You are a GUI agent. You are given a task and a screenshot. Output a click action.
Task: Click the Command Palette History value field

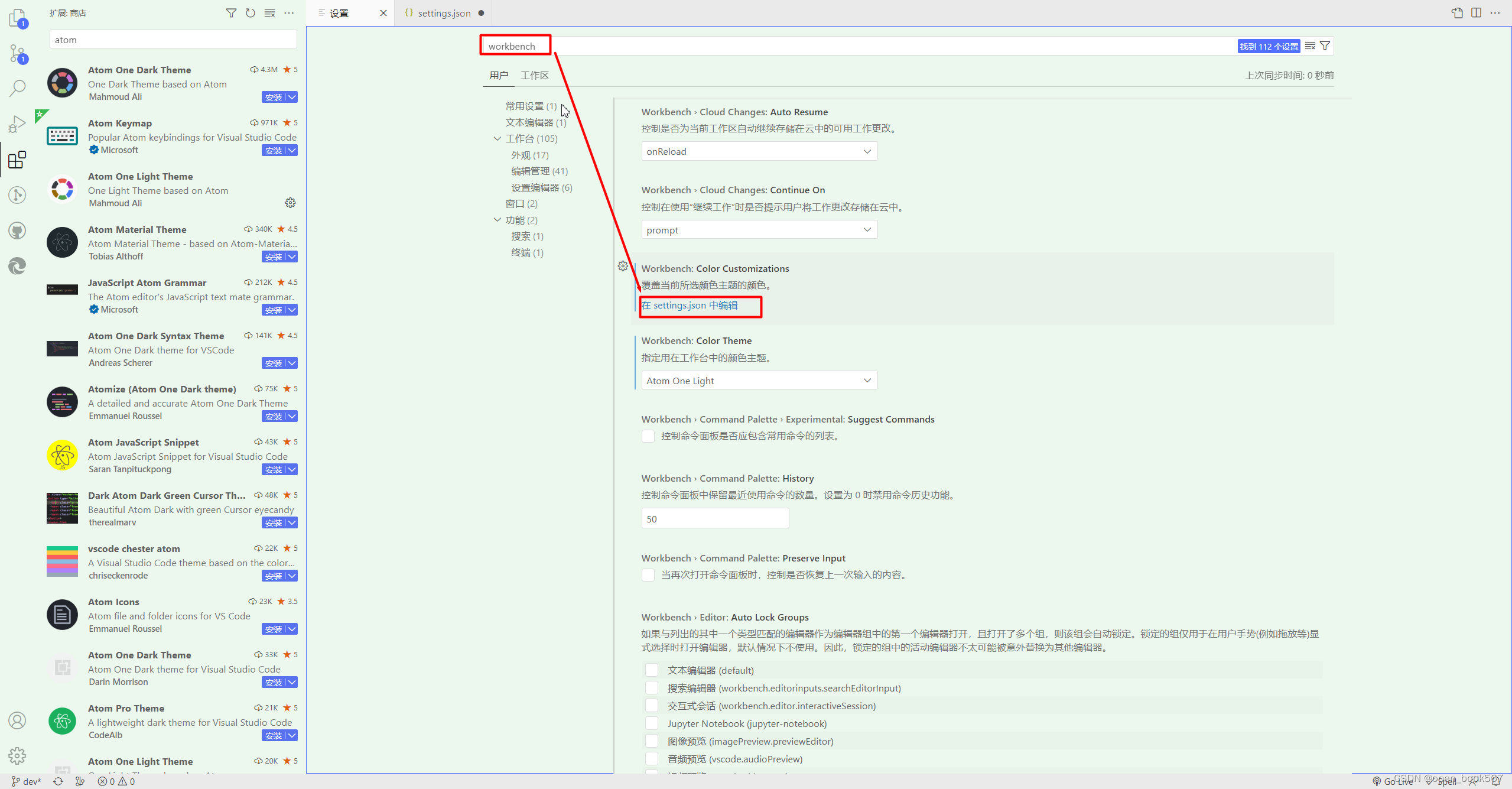[715, 518]
